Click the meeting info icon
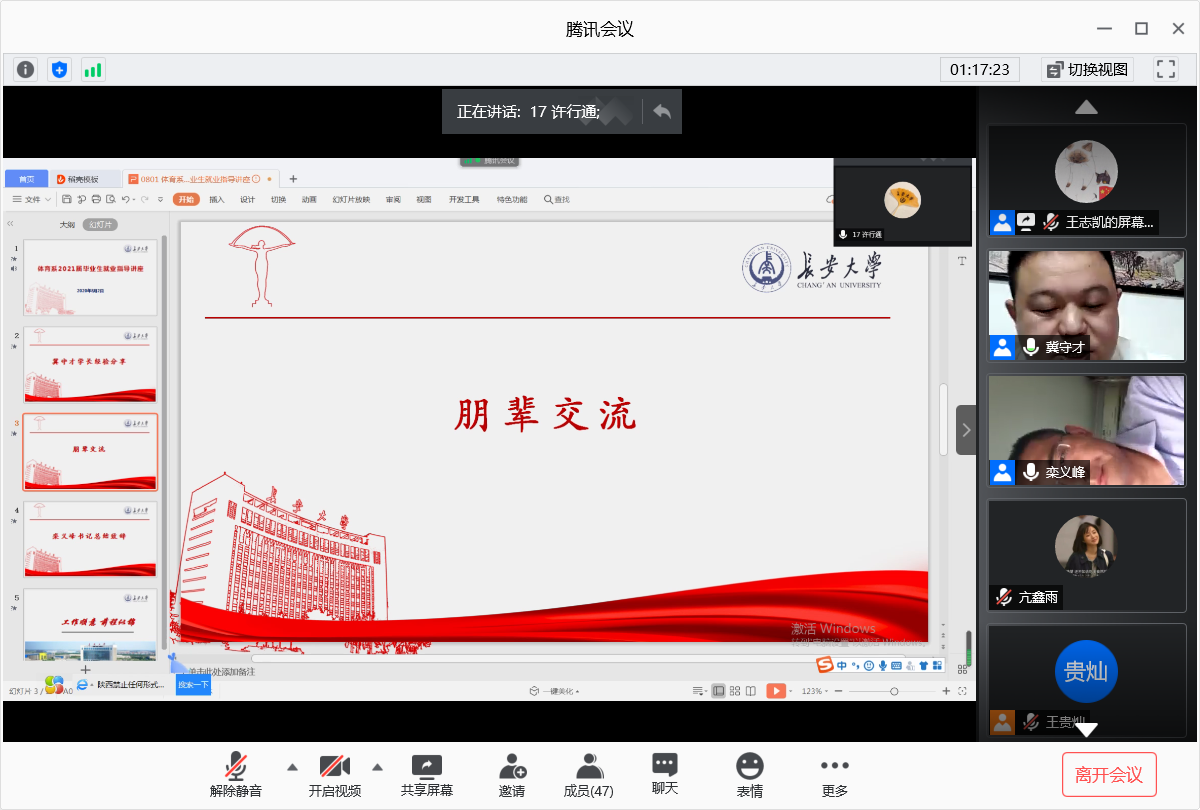1200x810 pixels. coord(26,69)
